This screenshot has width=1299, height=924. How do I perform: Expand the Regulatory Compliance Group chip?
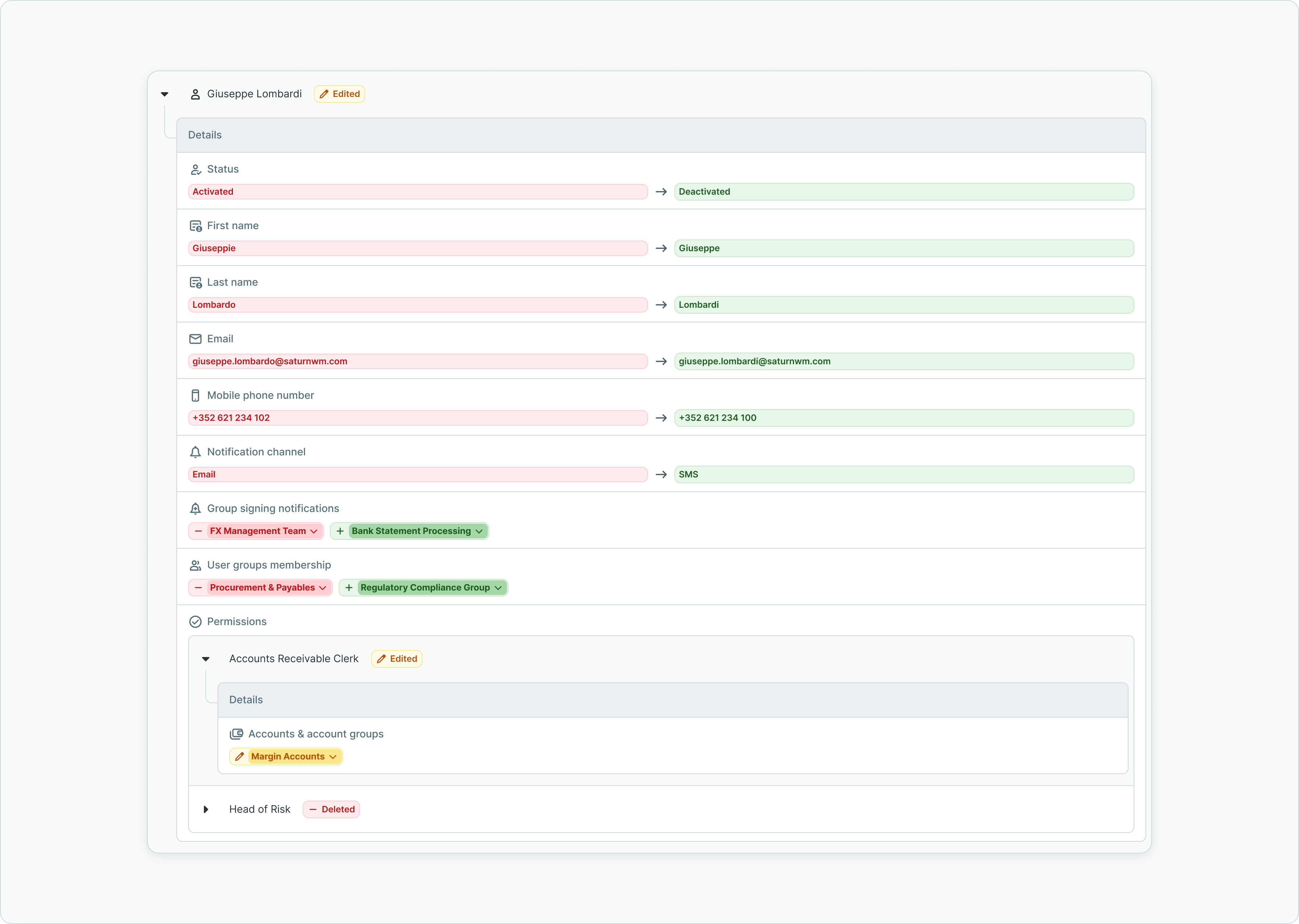click(498, 588)
